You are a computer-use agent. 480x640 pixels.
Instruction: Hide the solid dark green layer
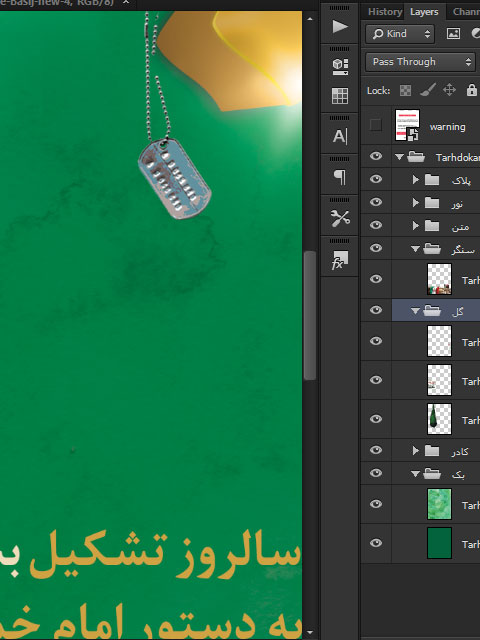tap(376, 543)
